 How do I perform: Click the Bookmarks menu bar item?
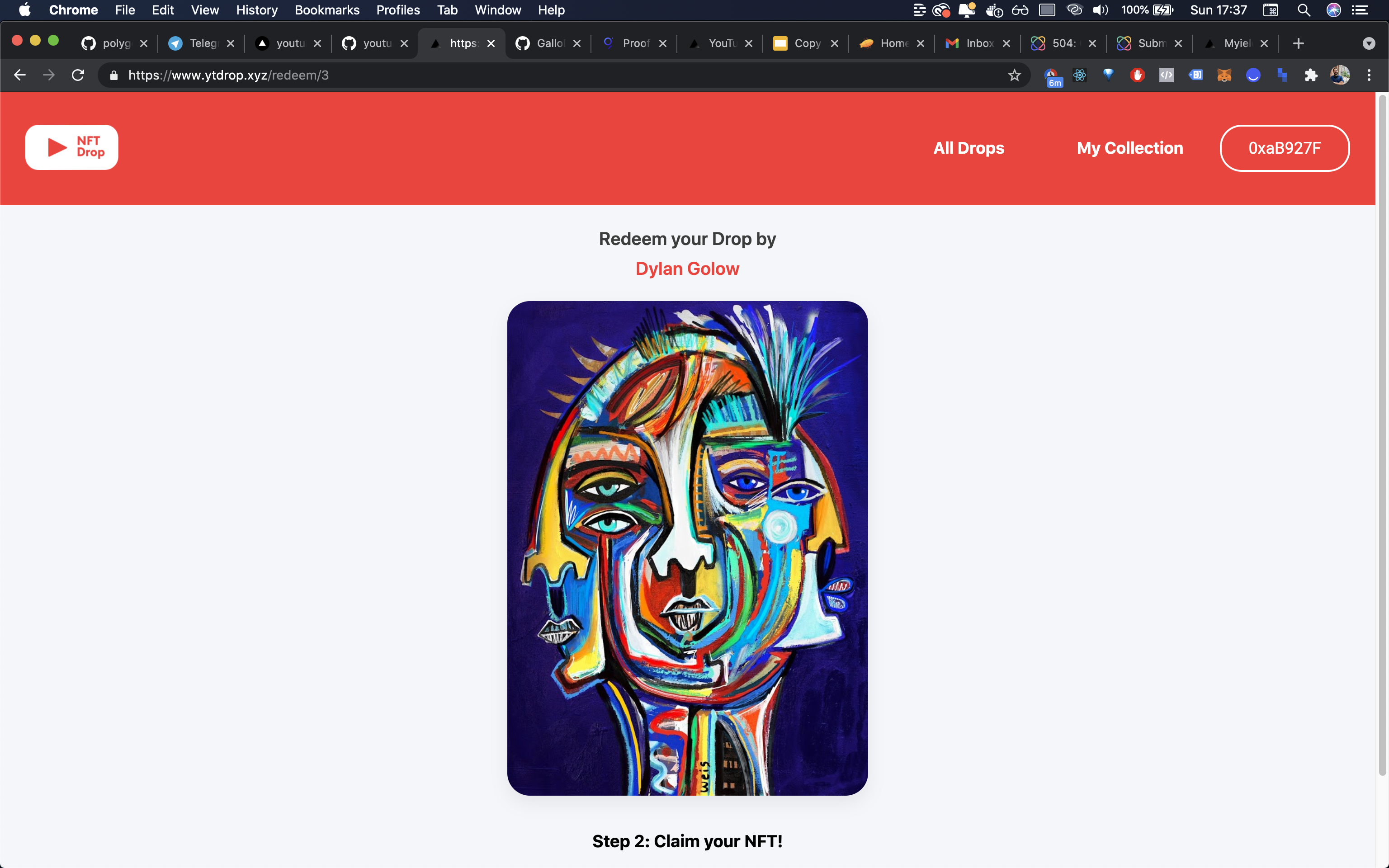click(x=326, y=10)
